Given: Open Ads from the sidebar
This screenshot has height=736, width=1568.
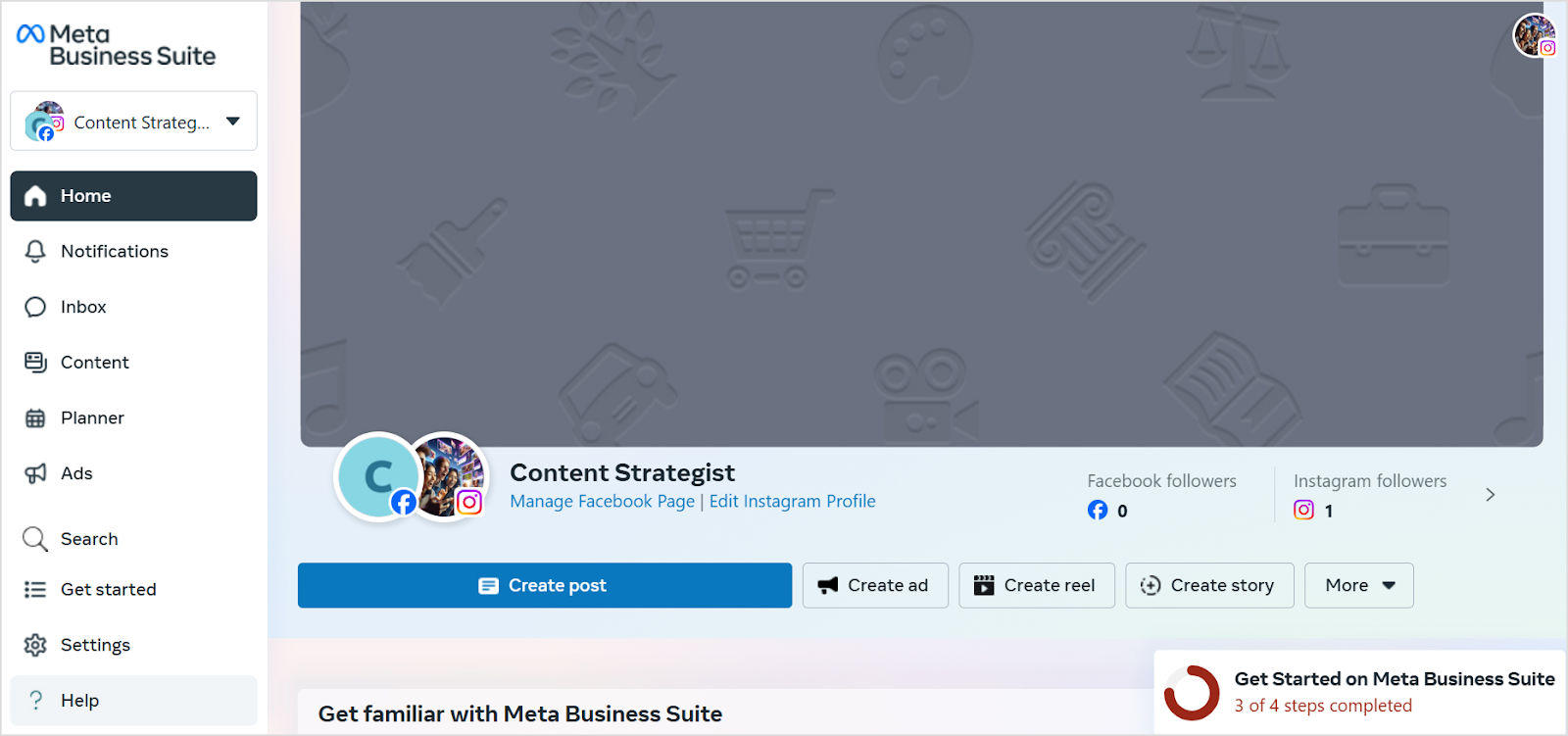Looking at the screenshot, I should 133,473.
